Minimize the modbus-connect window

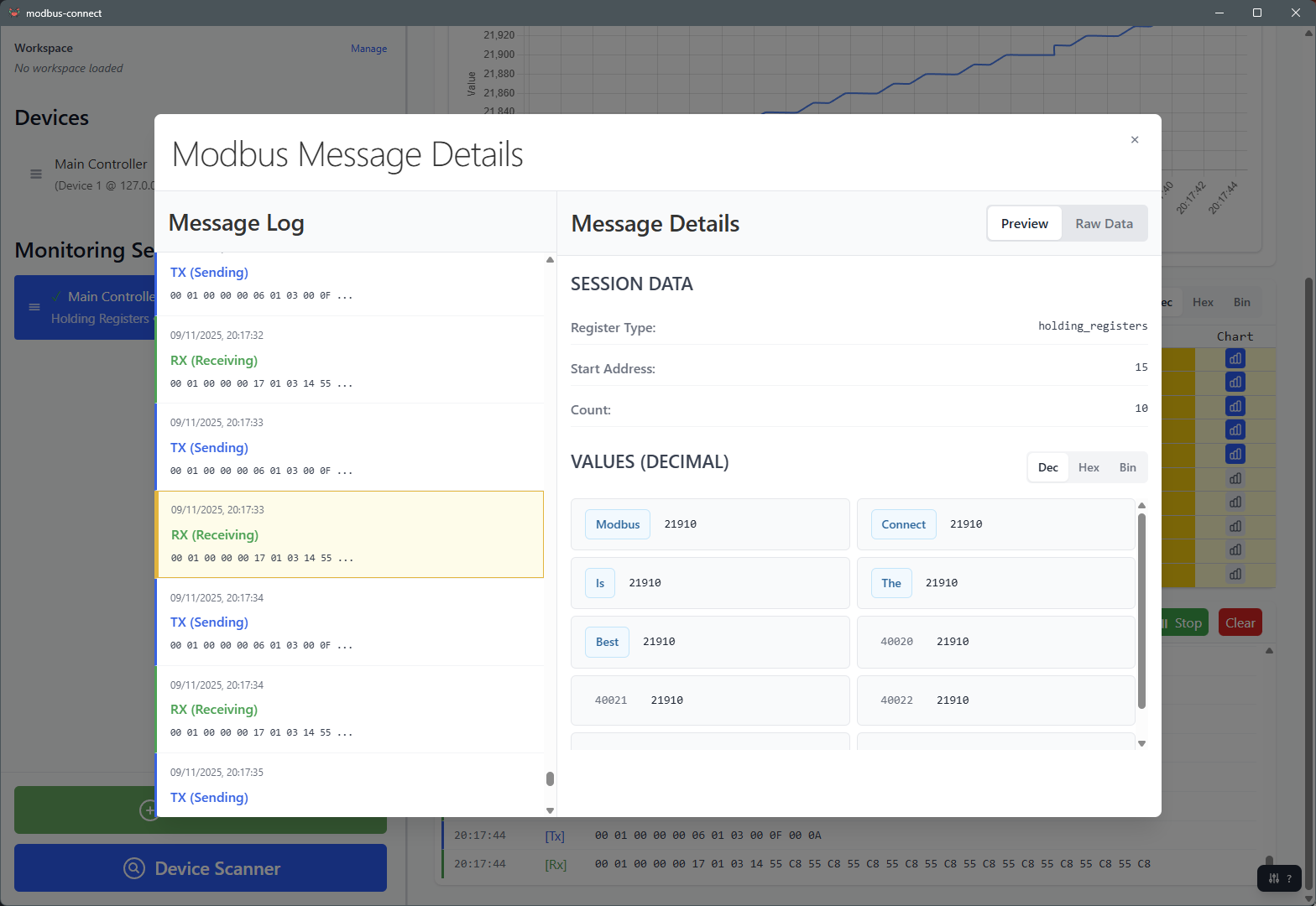pos(1219,13)
